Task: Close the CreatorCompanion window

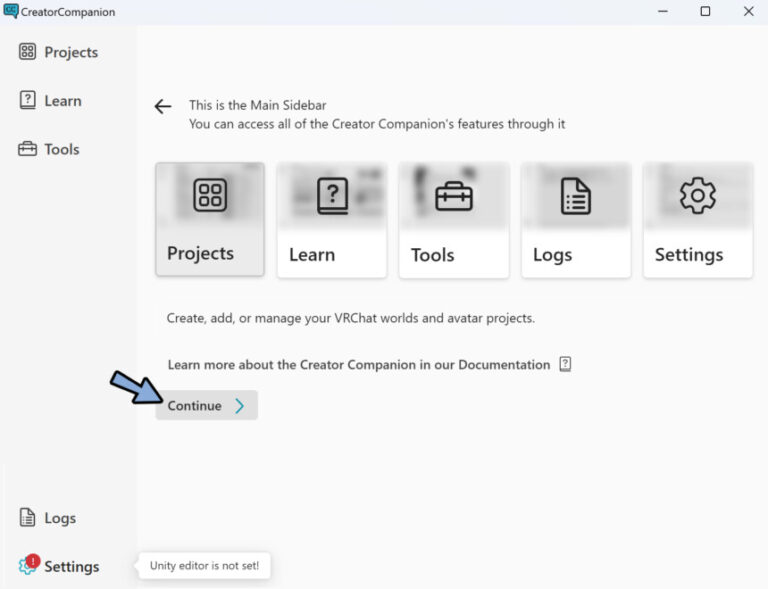Action: (x=749, y=12)
